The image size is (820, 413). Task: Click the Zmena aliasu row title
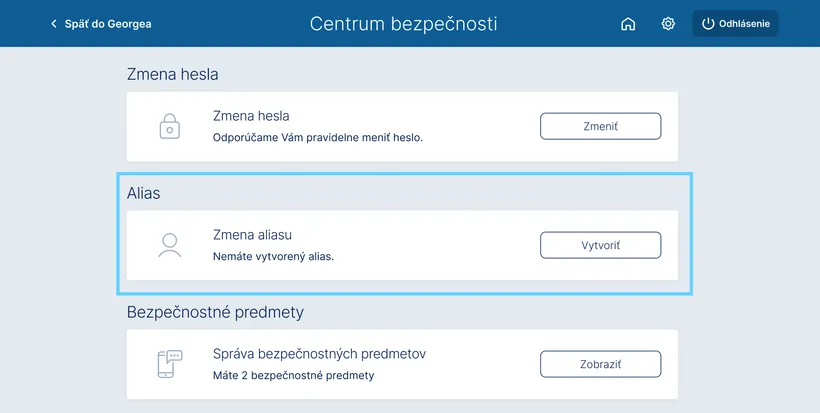[252, 235]
